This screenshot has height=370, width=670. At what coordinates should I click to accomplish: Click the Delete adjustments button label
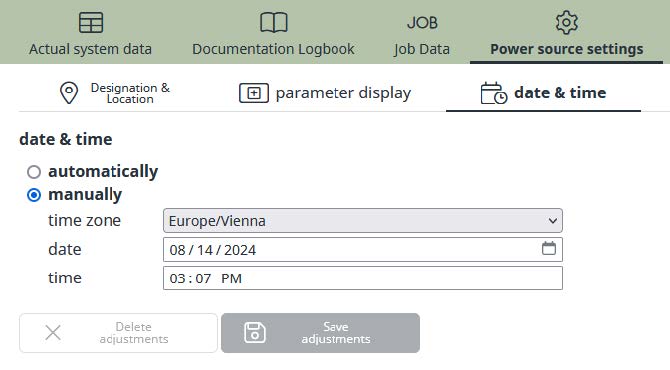134,333
